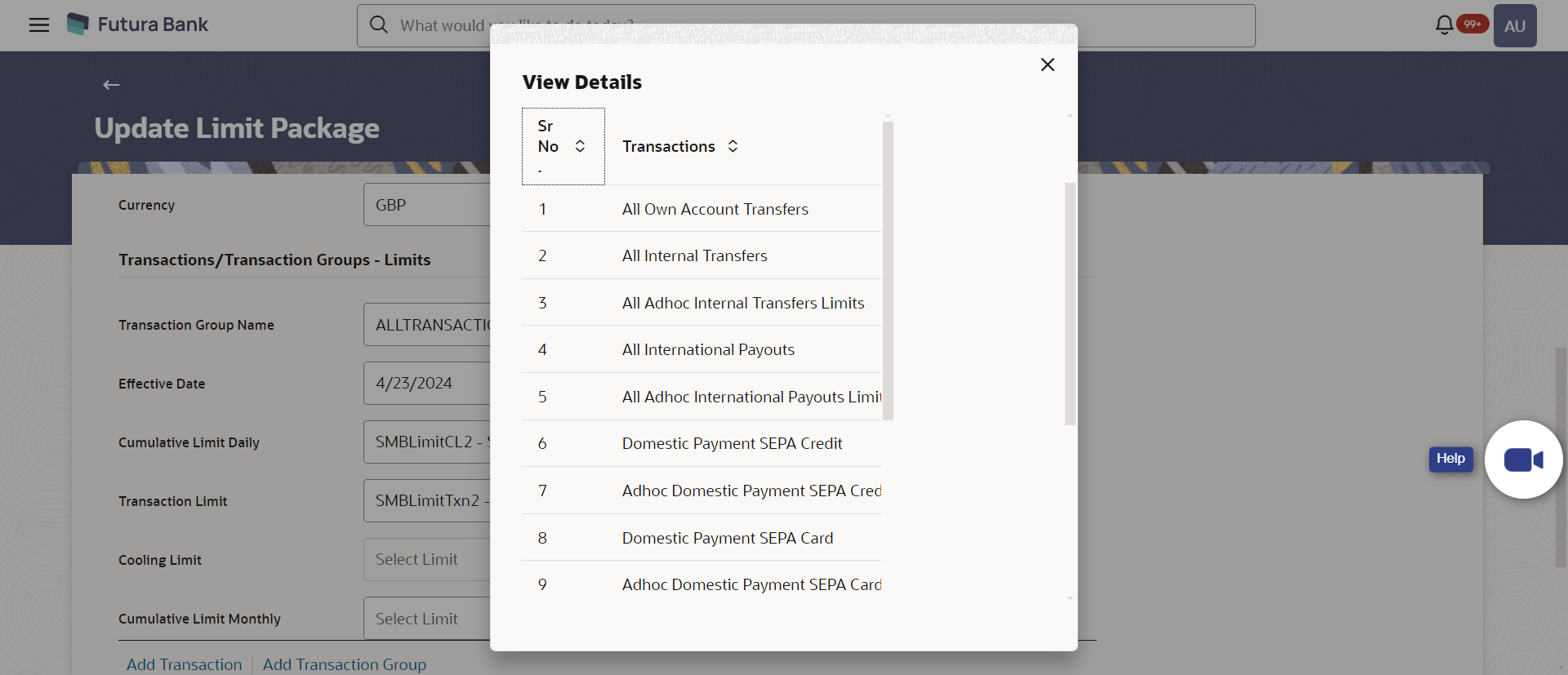Click the dialog's outer vertical scrollbar

coord(1070,304)
